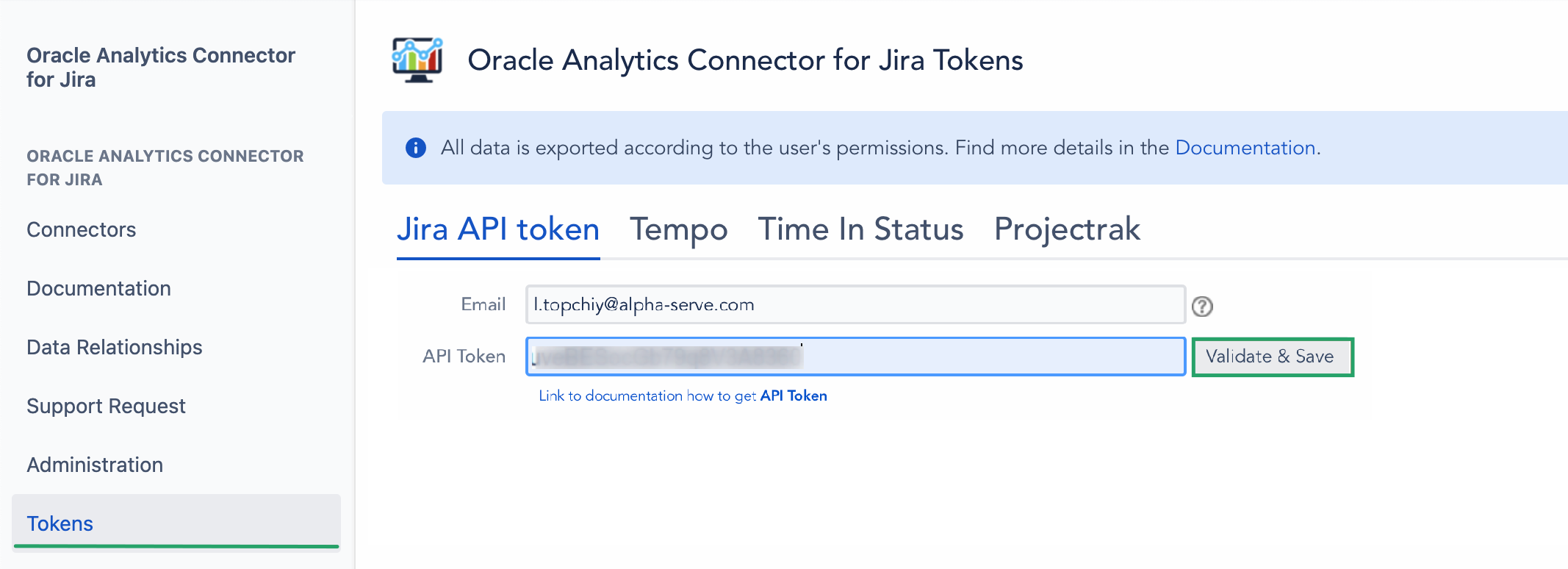The height and width of the screenshot is (569, 1568).
Task: Click the Validate & Save button
Action: pos(1272,357)
